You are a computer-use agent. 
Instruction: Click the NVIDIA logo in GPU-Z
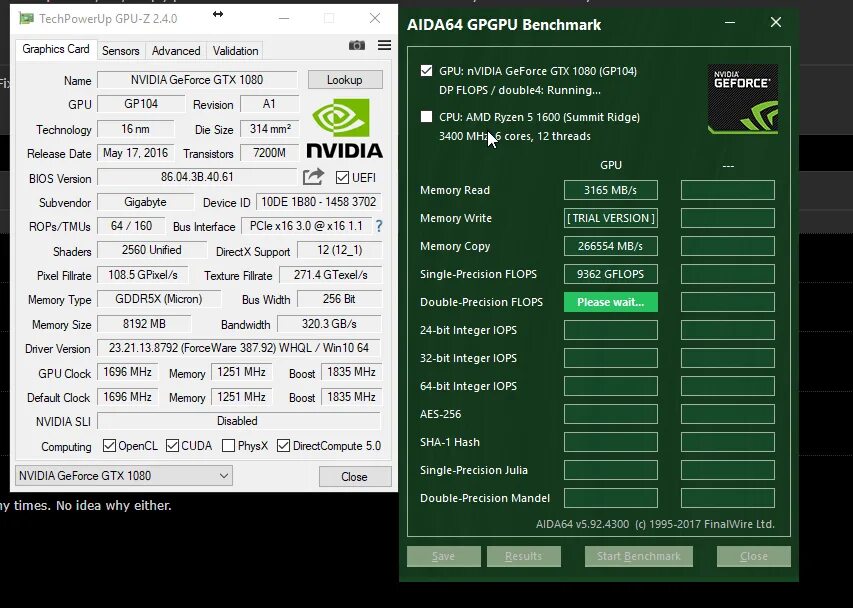(x=344, y=129)
